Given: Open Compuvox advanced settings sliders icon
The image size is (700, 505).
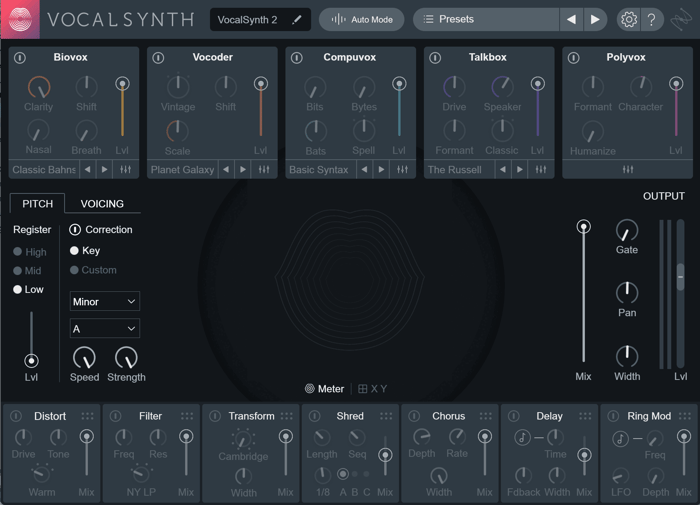Looking at the screenshot, I should click(402, 170).
